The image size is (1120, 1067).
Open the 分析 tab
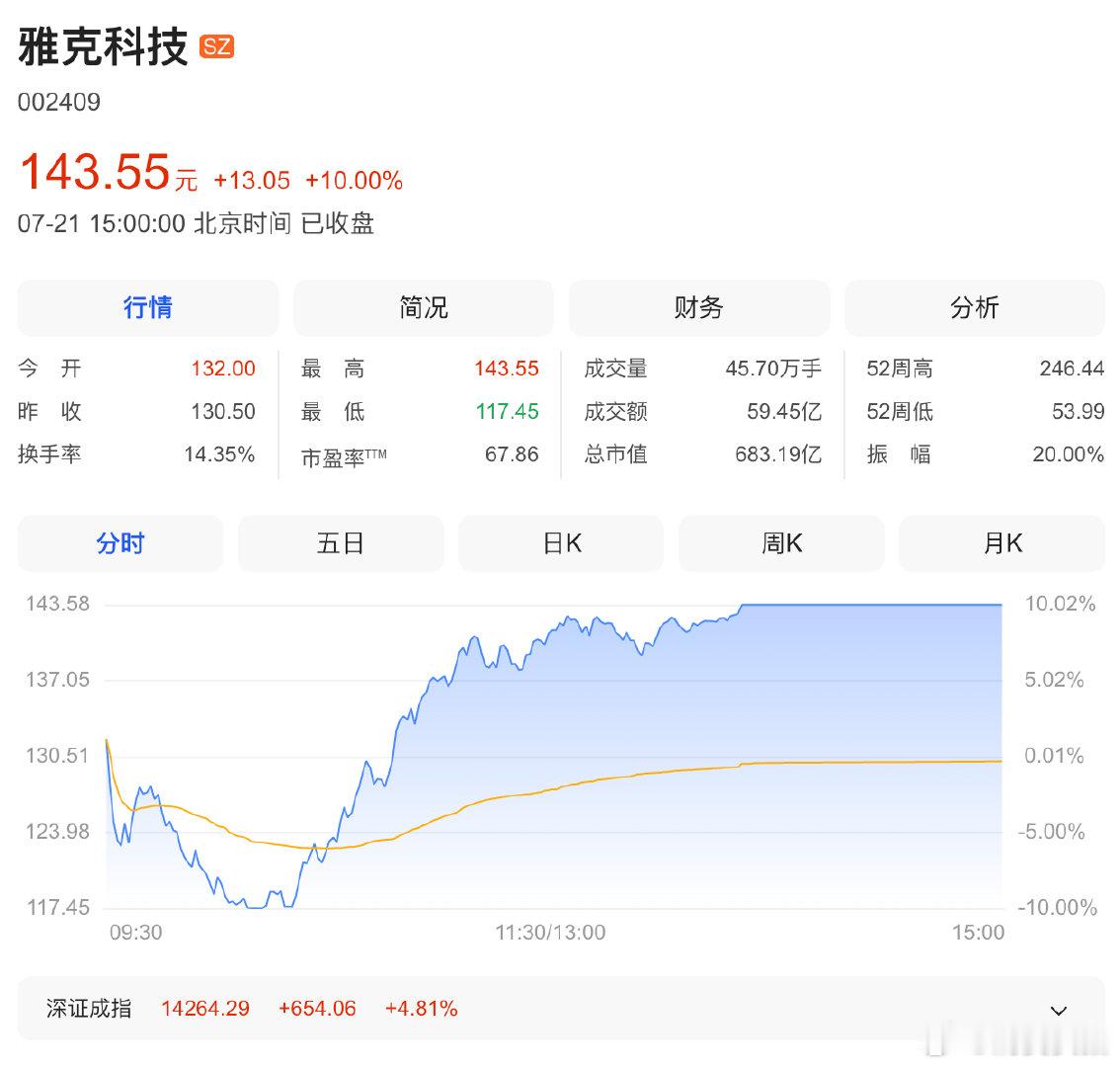click(974, 307)
